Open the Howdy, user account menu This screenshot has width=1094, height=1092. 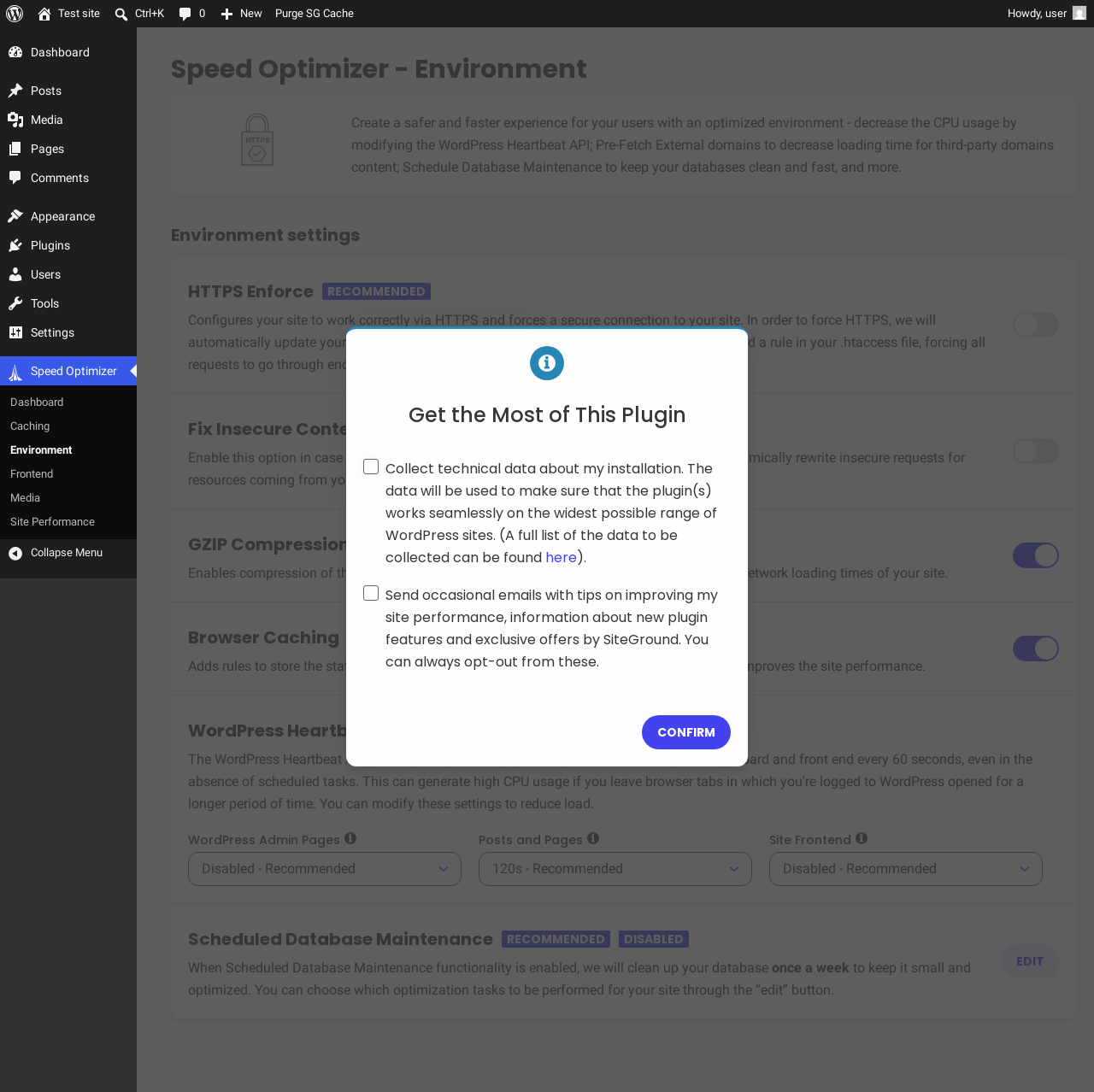pos(1046,14)
